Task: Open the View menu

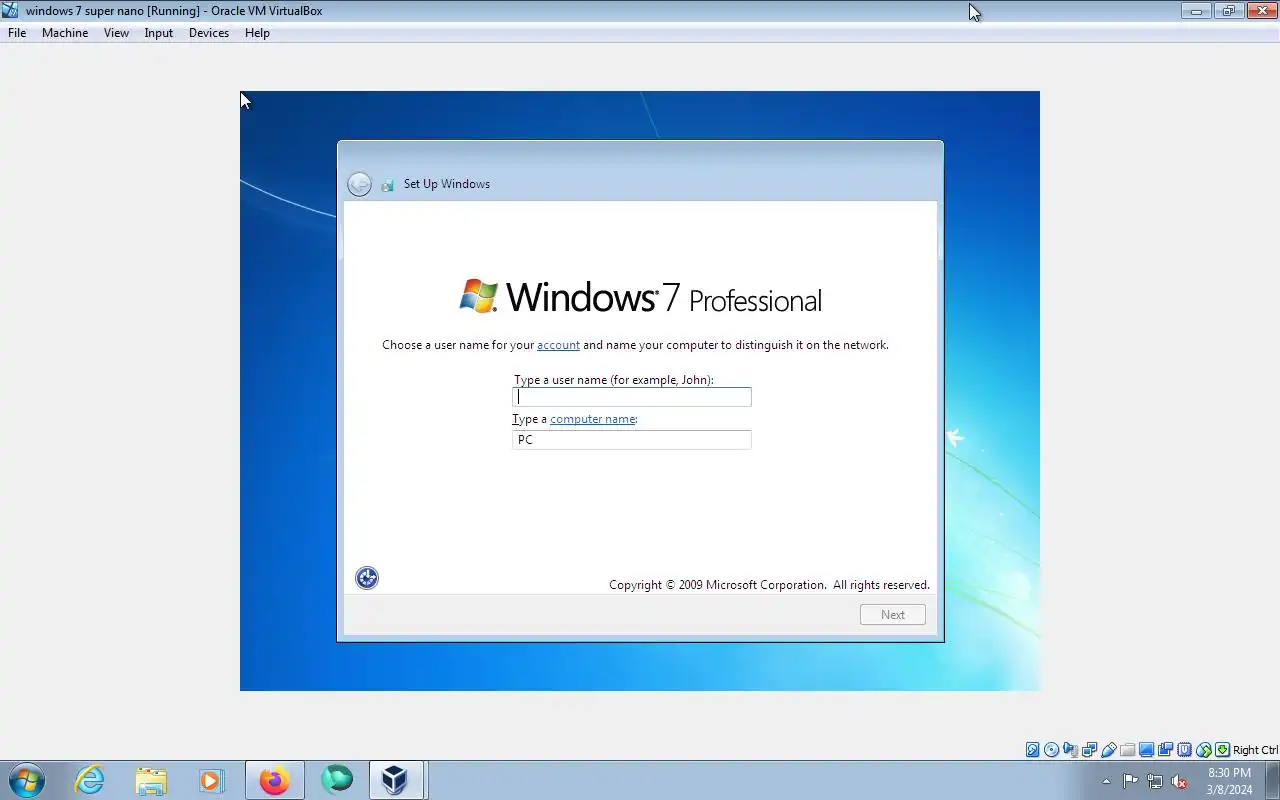Action: [116, 33]
